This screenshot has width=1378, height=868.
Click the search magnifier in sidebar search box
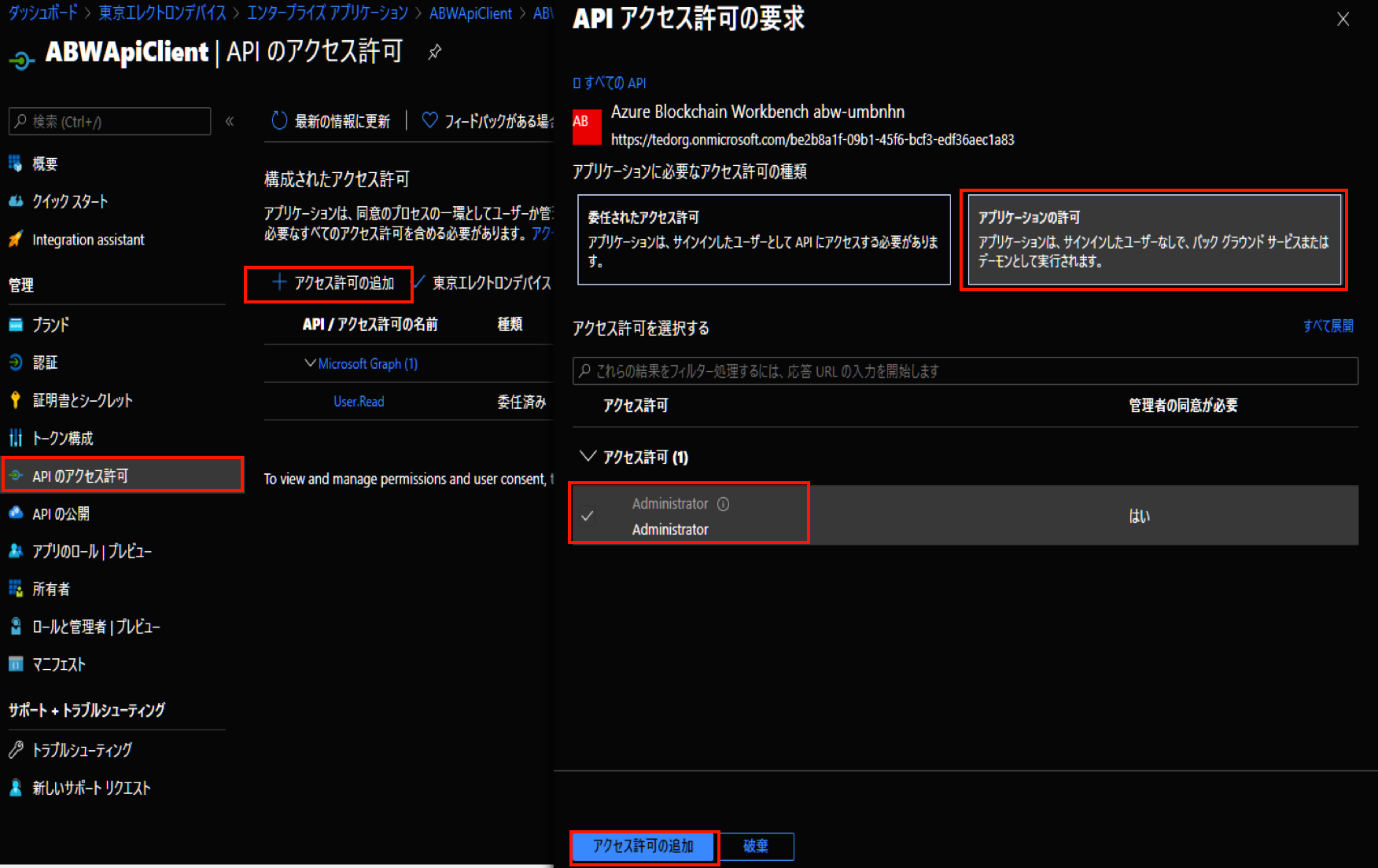(20, 122)
